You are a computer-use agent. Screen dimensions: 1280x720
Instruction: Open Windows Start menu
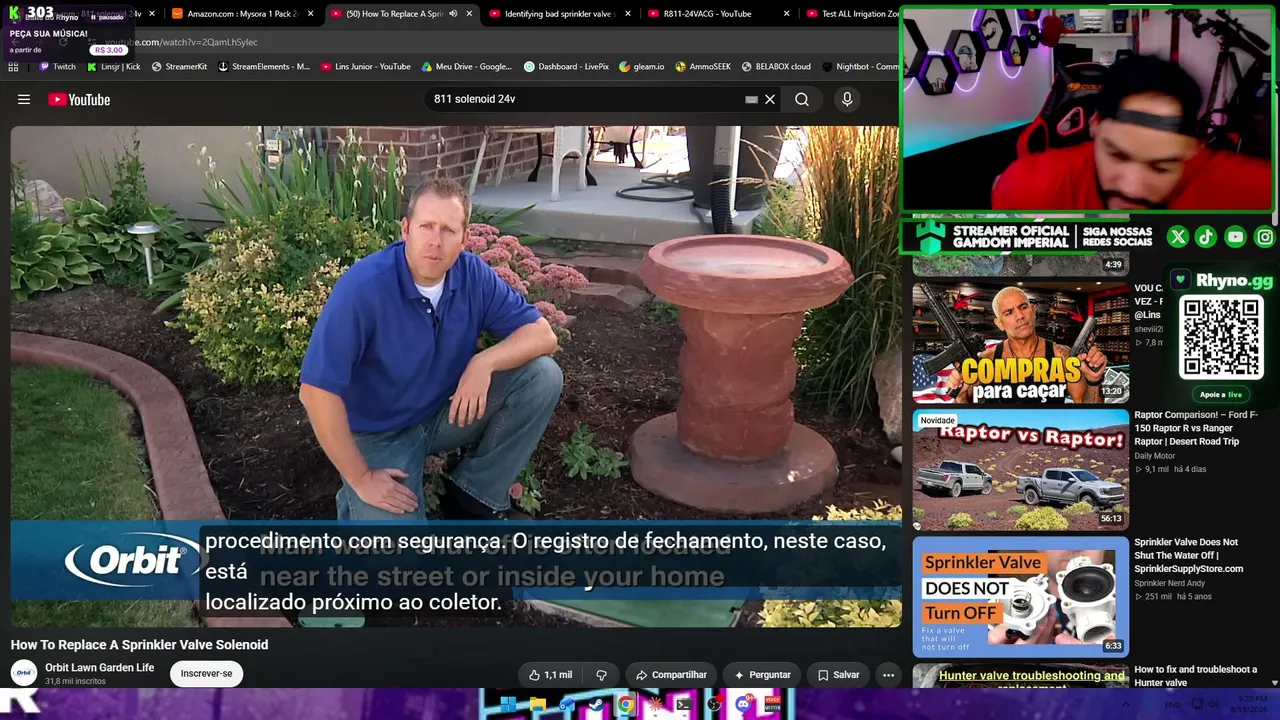click(508, 705)
